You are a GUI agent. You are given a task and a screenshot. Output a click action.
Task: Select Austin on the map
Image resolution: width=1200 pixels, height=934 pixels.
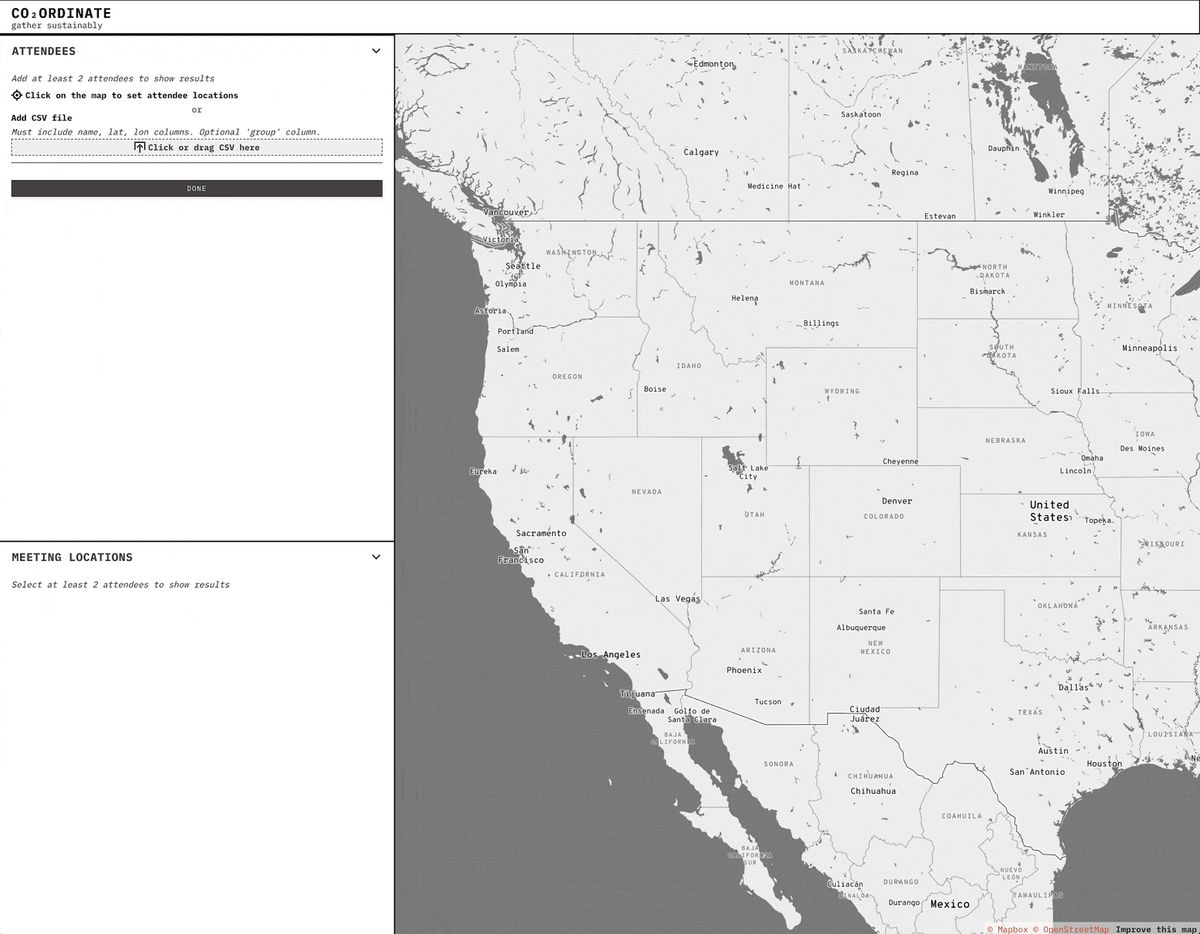[1053, 750]
